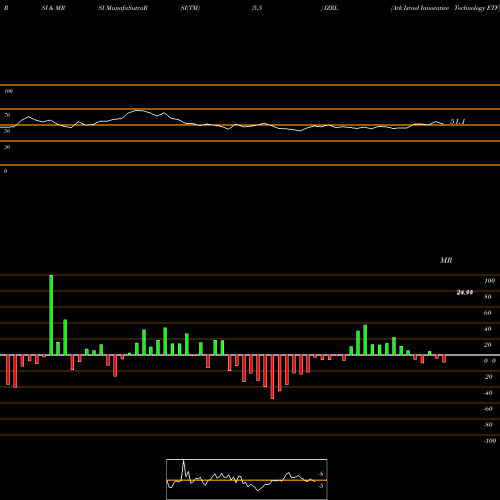The width and height of the screenshot is (500, 500).
Task: Click the '-100' label on the MR scale
Action: (490, 441)
